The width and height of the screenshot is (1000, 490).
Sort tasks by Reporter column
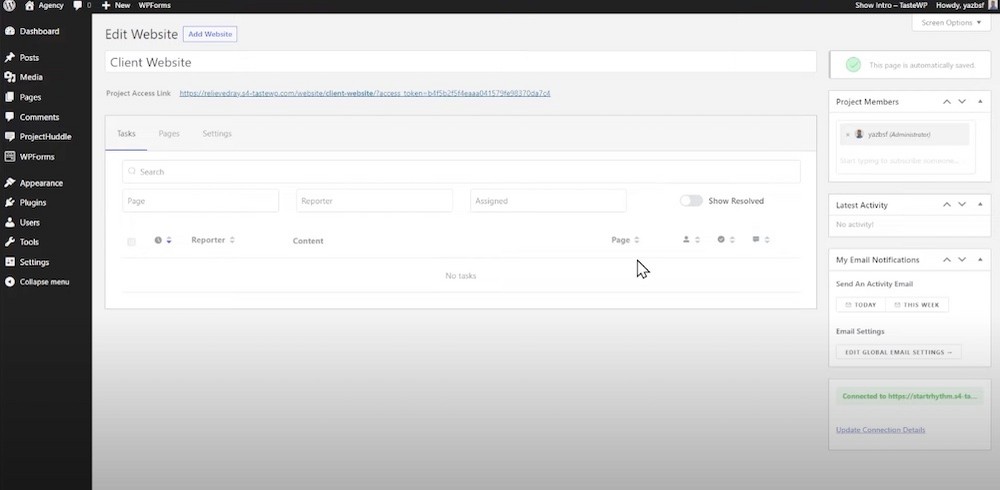coord(213,240)
